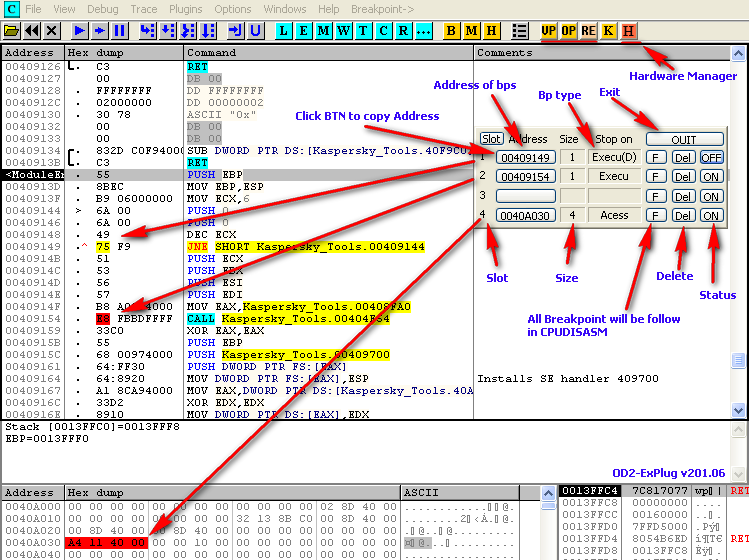Click the empty slot 3 address field
The height and width of the screenshot is (560, 749).
(x=525, y=196)
